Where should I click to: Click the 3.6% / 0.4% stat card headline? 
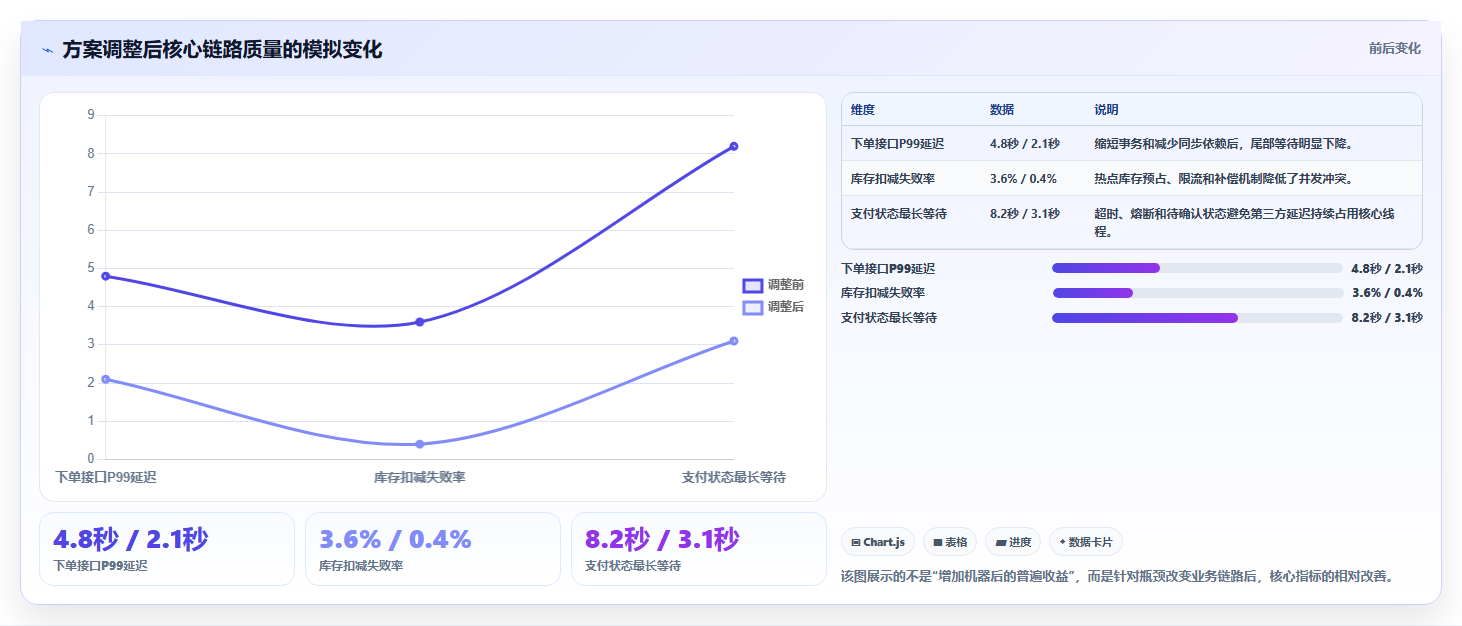click(x=395, y=540)
